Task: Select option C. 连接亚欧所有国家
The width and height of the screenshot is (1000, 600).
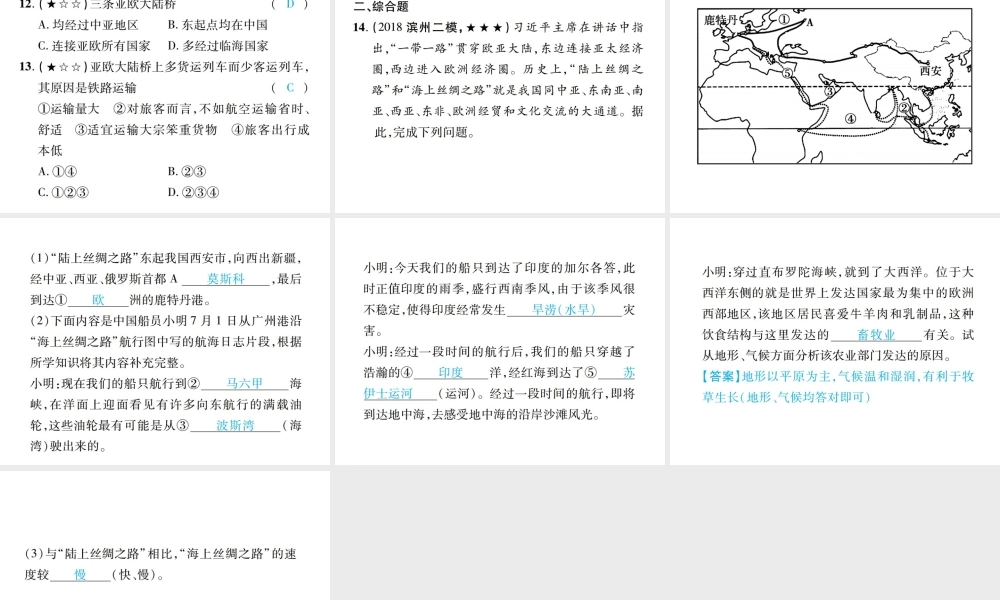Action: click(94, 46)
